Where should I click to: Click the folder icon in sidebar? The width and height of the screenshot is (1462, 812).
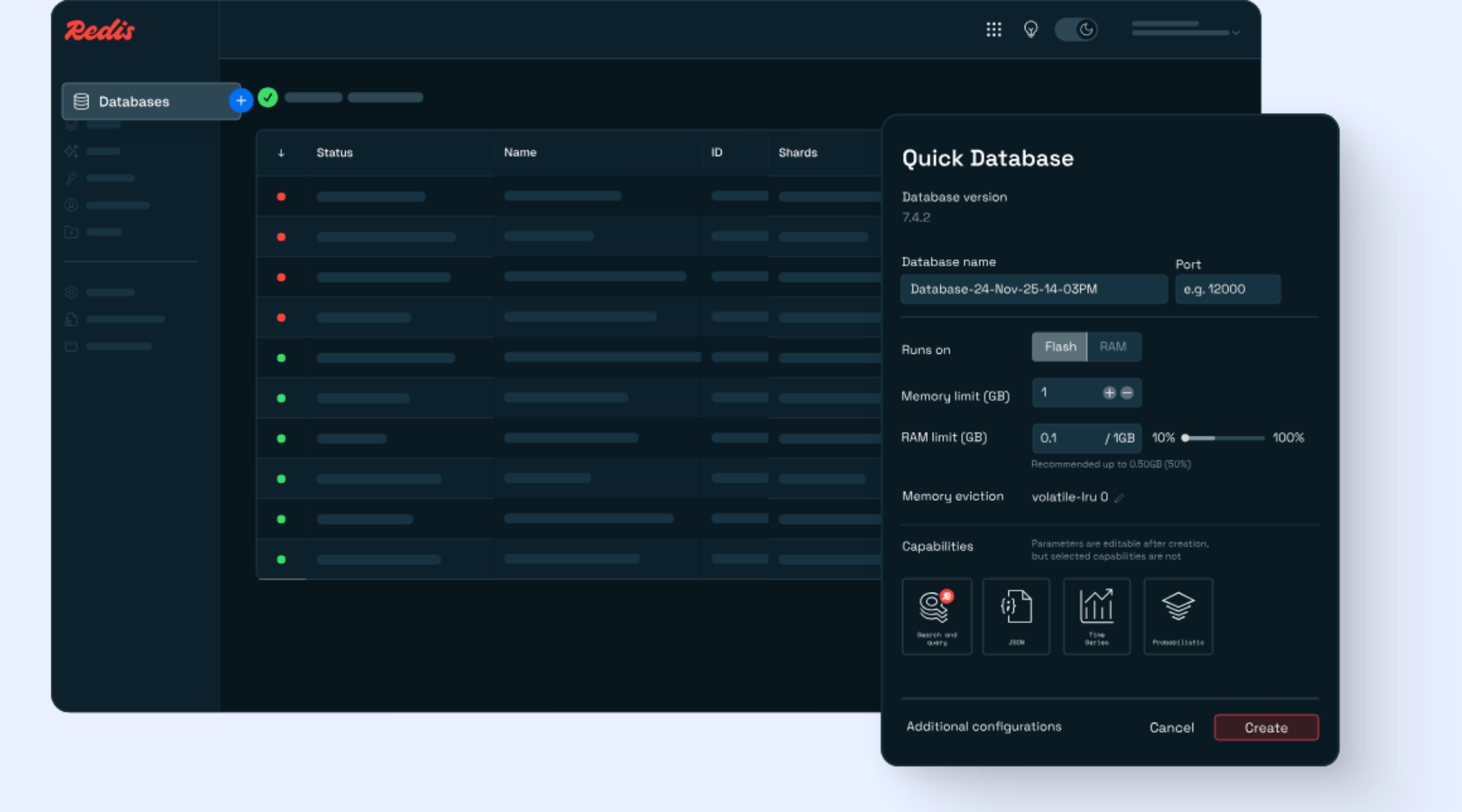(x=71, y=232)
